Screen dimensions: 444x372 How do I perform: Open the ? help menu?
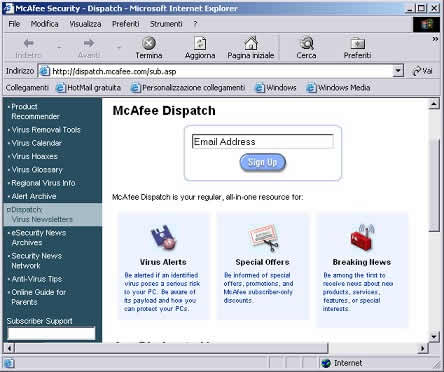pyautogui.click(x=195, y=24)
